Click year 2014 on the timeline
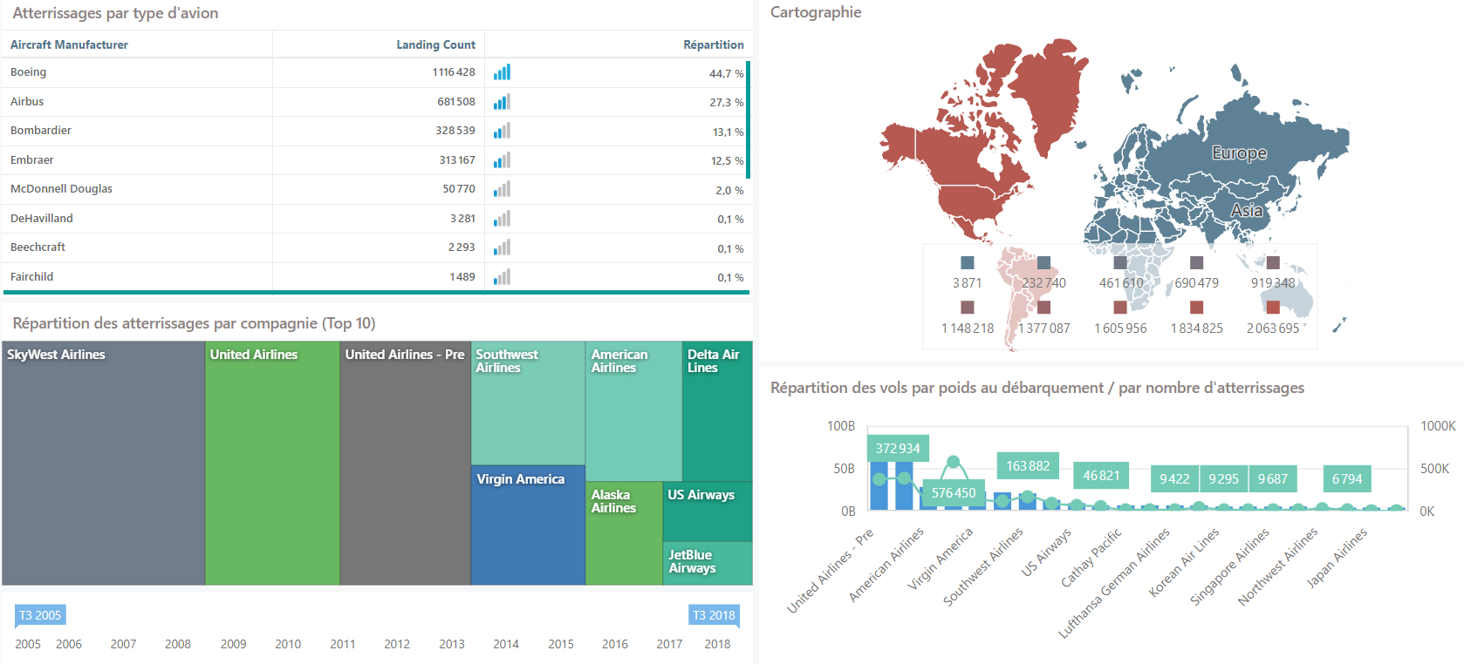This screenshot has width=1464, height=664. tap(506, 644)
